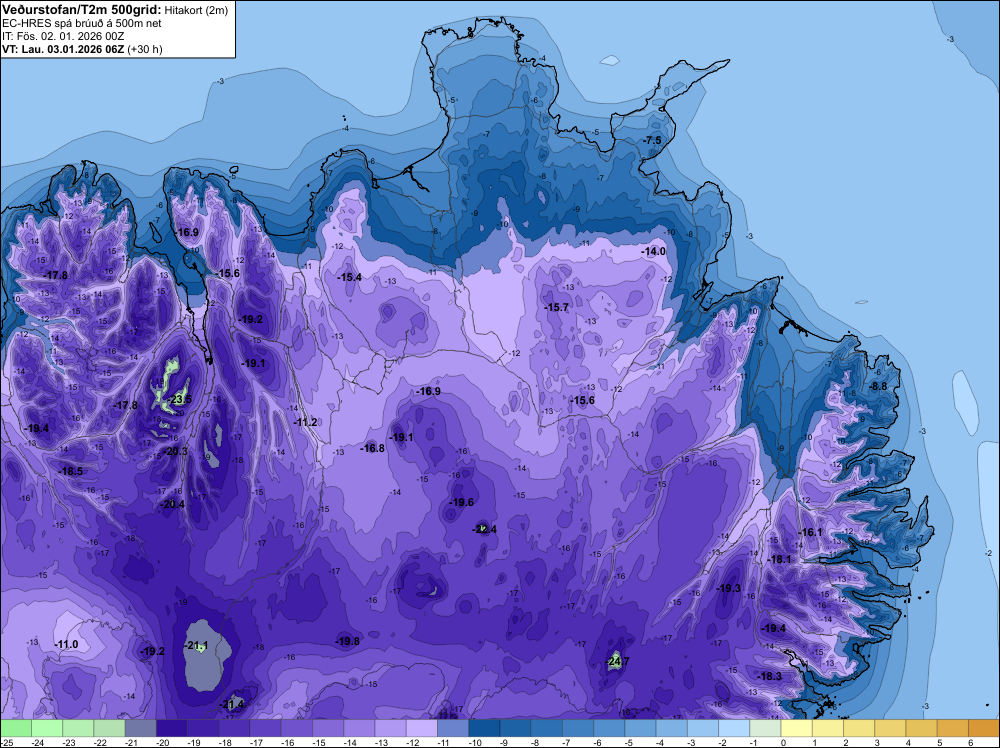The image size is (1000, 748).
Task: Click the -18.5 temperature value
Action: [x=70, y=471]
